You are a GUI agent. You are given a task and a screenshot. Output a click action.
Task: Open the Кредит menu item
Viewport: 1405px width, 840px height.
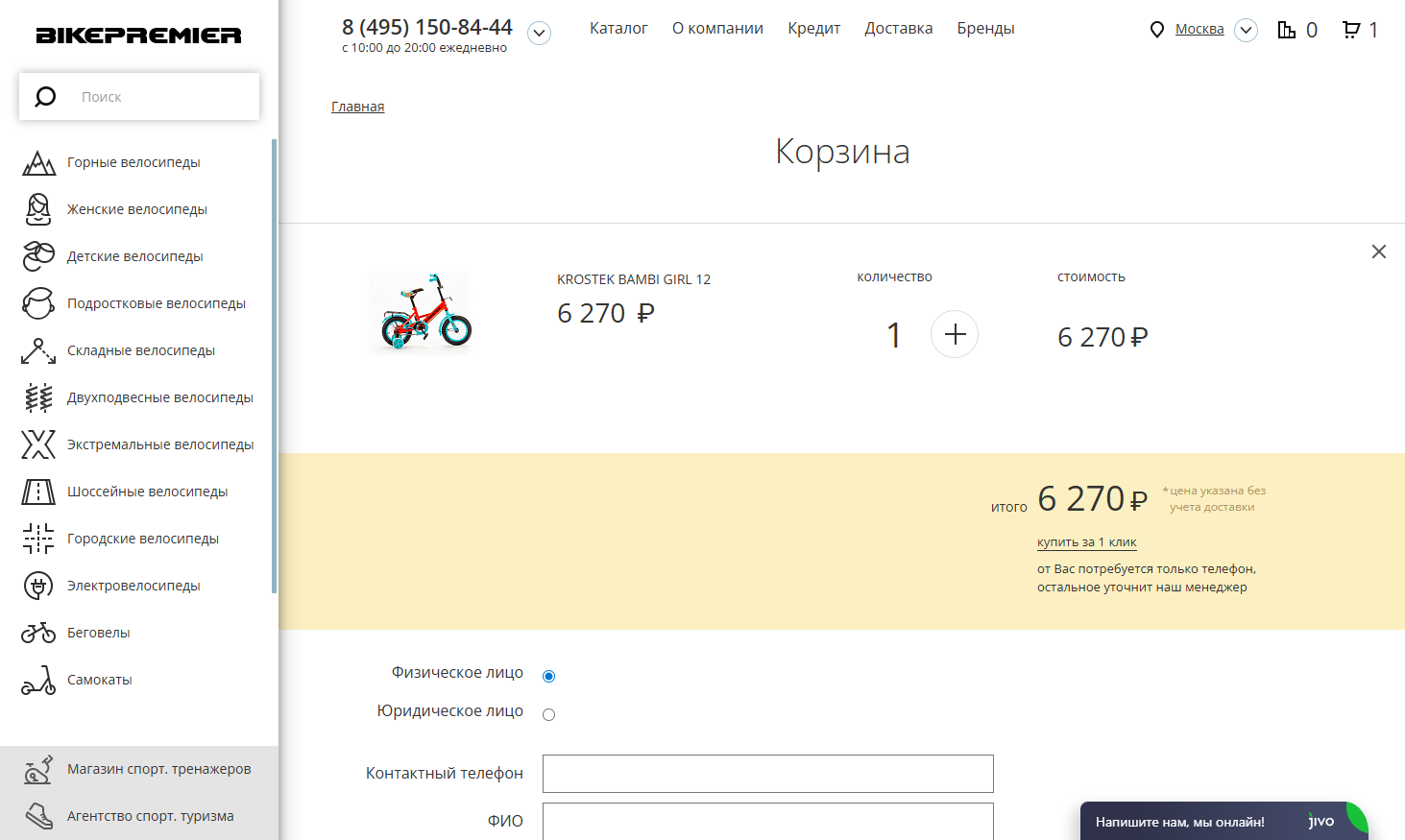coord(813,29)
